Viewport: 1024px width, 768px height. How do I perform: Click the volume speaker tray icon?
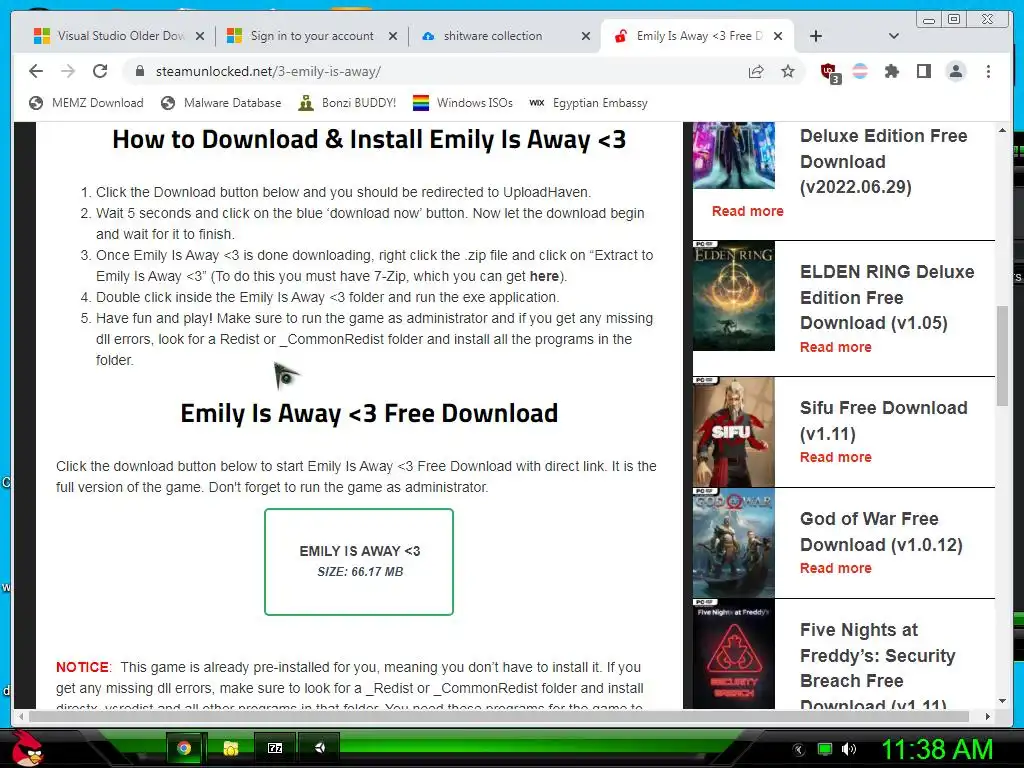point(848,749)
